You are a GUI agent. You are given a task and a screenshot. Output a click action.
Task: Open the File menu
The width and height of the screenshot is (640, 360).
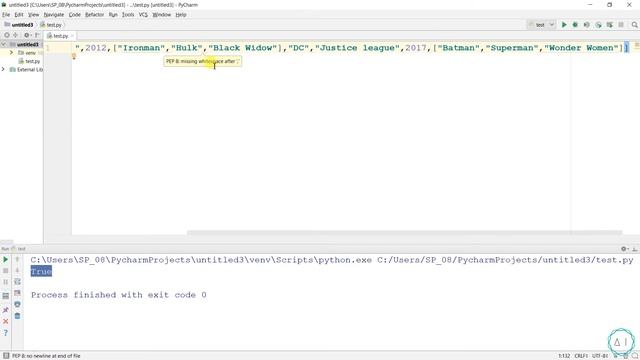point(6,15)
